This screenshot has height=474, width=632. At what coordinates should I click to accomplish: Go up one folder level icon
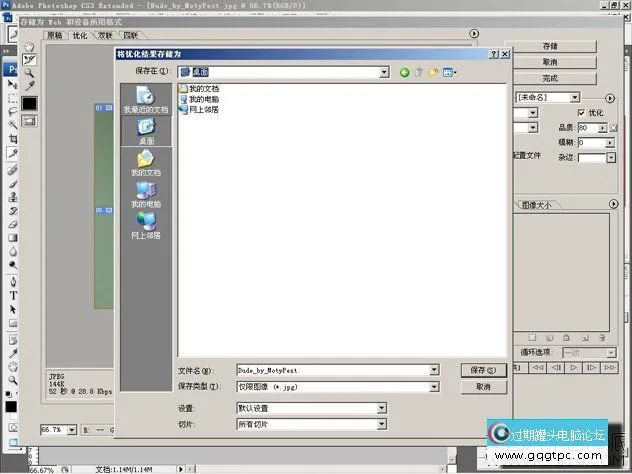419,73
